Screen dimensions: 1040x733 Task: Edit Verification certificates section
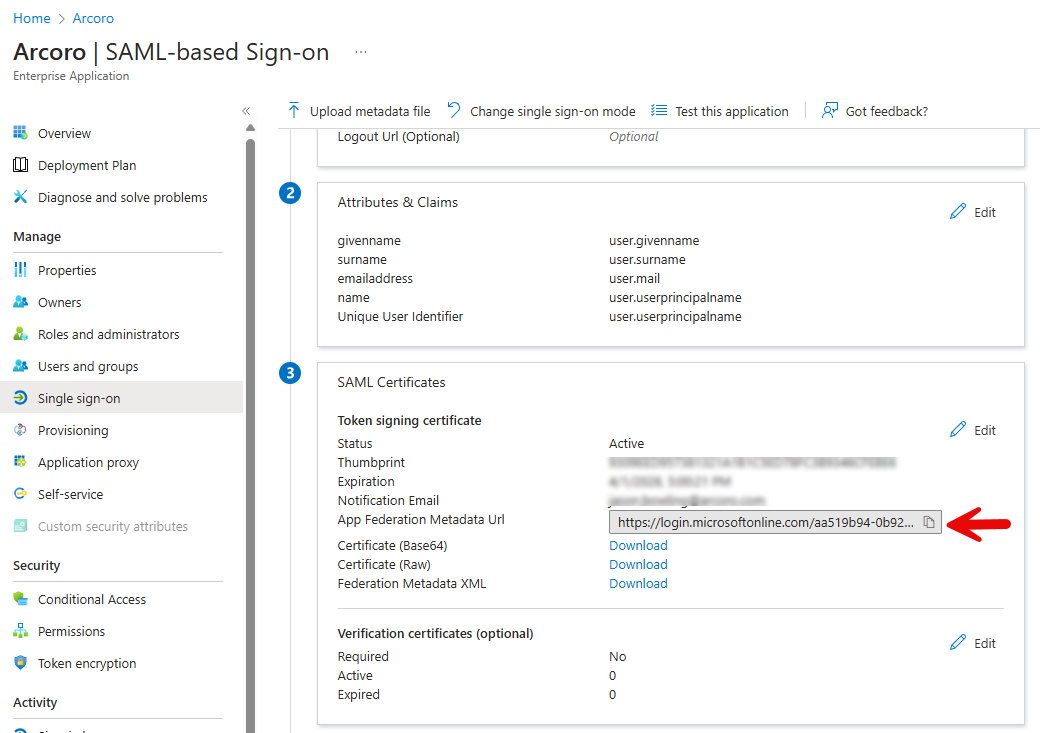click(973, 643)
